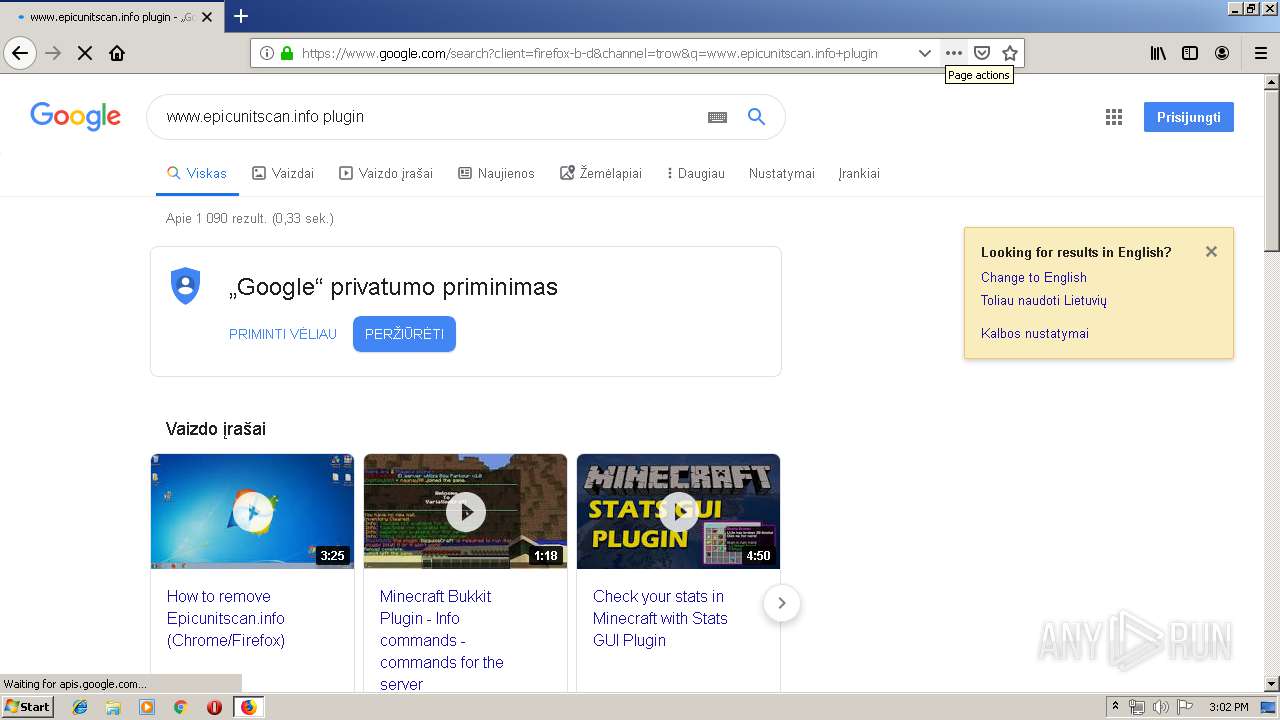Open Check your stats in Minecraft link
The height and width of the screenshot is (720, 1280).
(x=660, y=618)
